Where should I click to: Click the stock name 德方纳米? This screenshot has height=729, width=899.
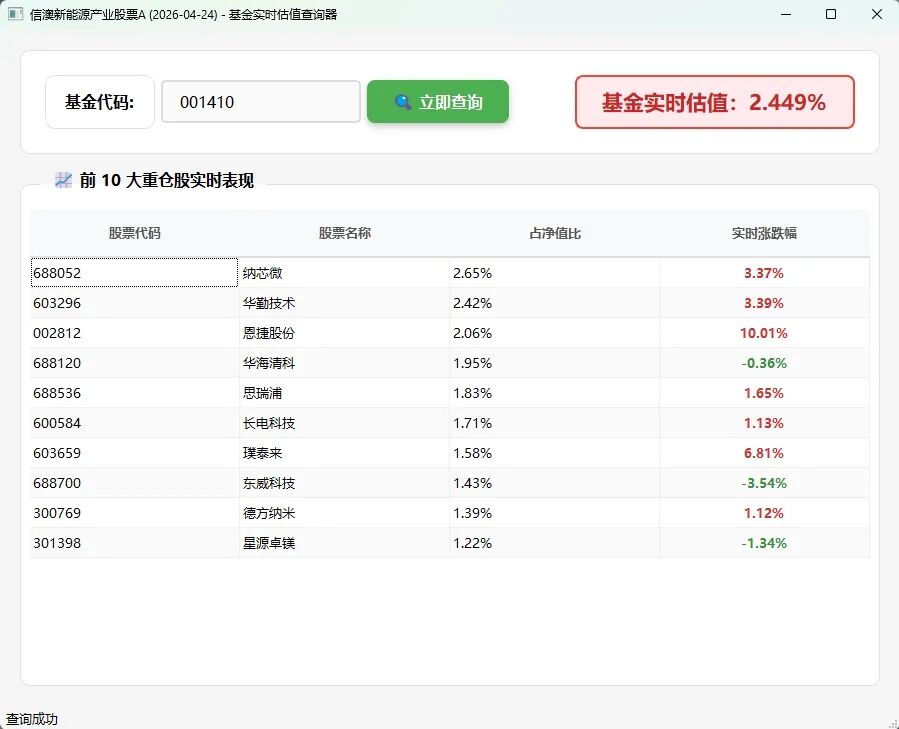coord(269,513)
